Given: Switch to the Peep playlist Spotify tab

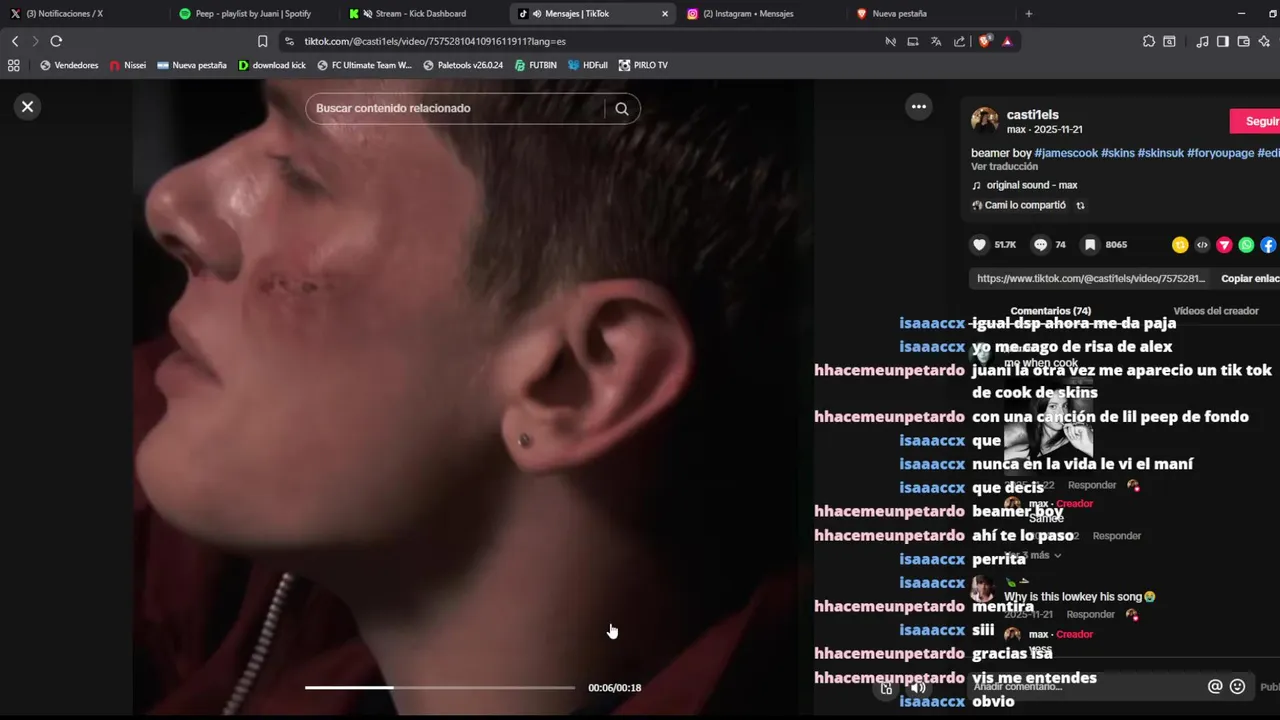Looking at the screenshot, I should point(253,13).
